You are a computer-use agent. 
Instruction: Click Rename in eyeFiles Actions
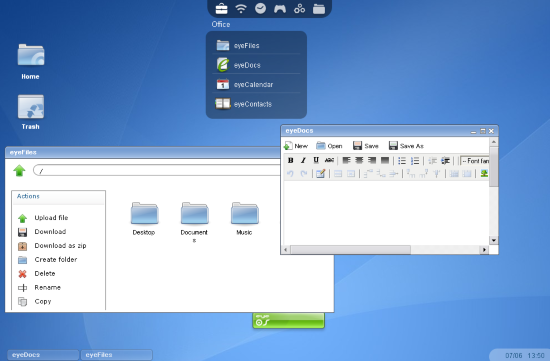coord(39,288)
